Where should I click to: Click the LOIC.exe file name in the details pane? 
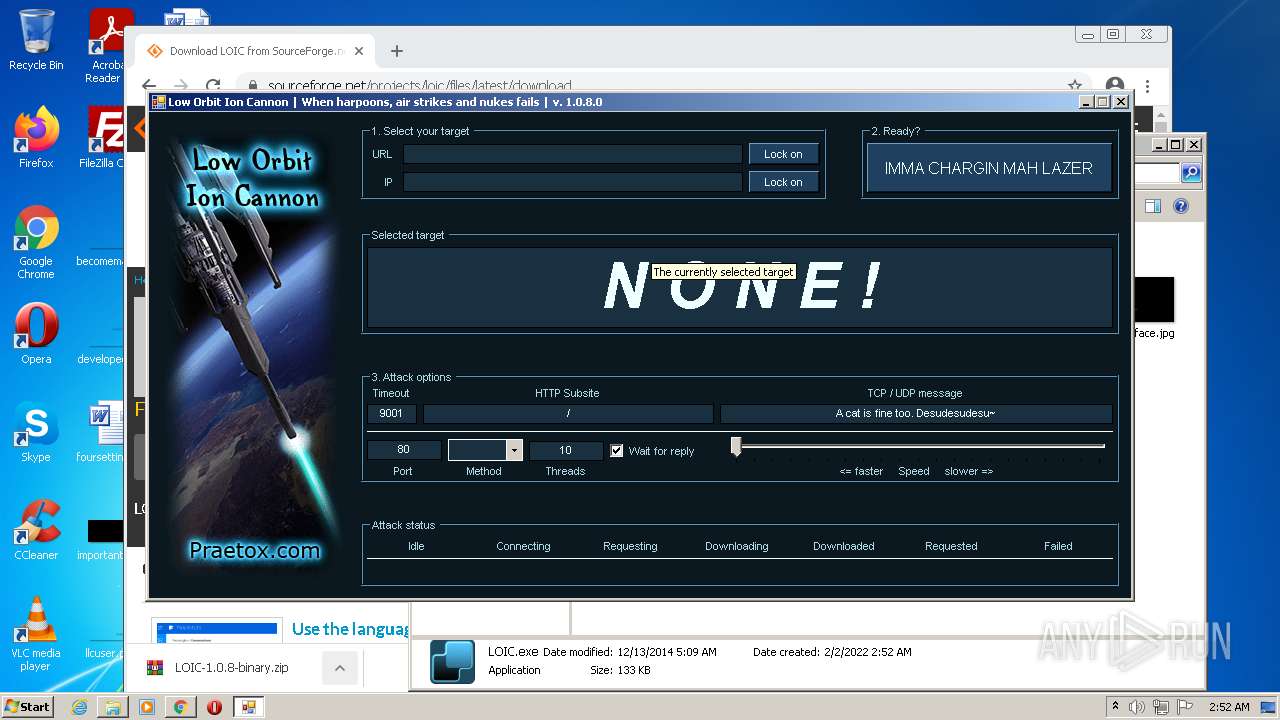click(513, 652)
